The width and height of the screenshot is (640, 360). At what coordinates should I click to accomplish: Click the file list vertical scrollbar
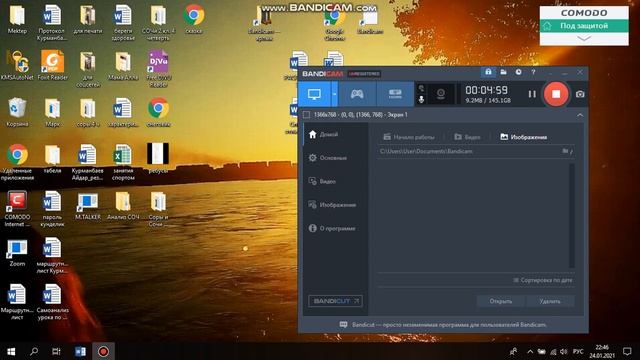pyautogui.click(x=571, y=216)
